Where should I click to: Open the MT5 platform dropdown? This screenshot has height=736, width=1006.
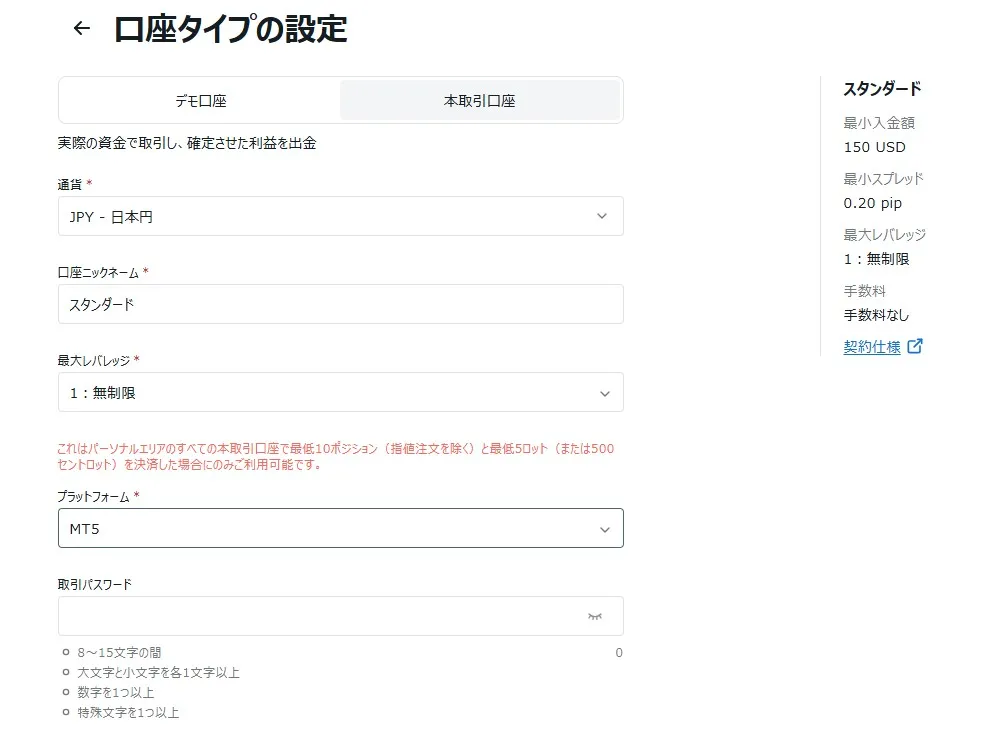[x=340, y=527]
